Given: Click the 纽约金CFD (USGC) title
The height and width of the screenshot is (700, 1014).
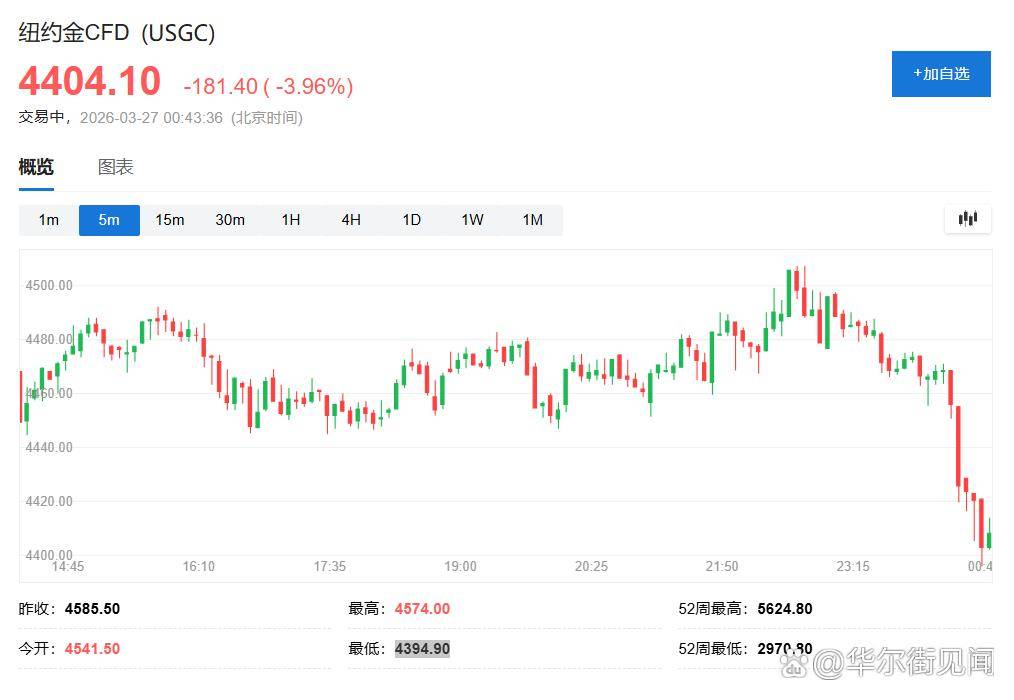Looking at the screenshot, I should [x=117, y=33].
